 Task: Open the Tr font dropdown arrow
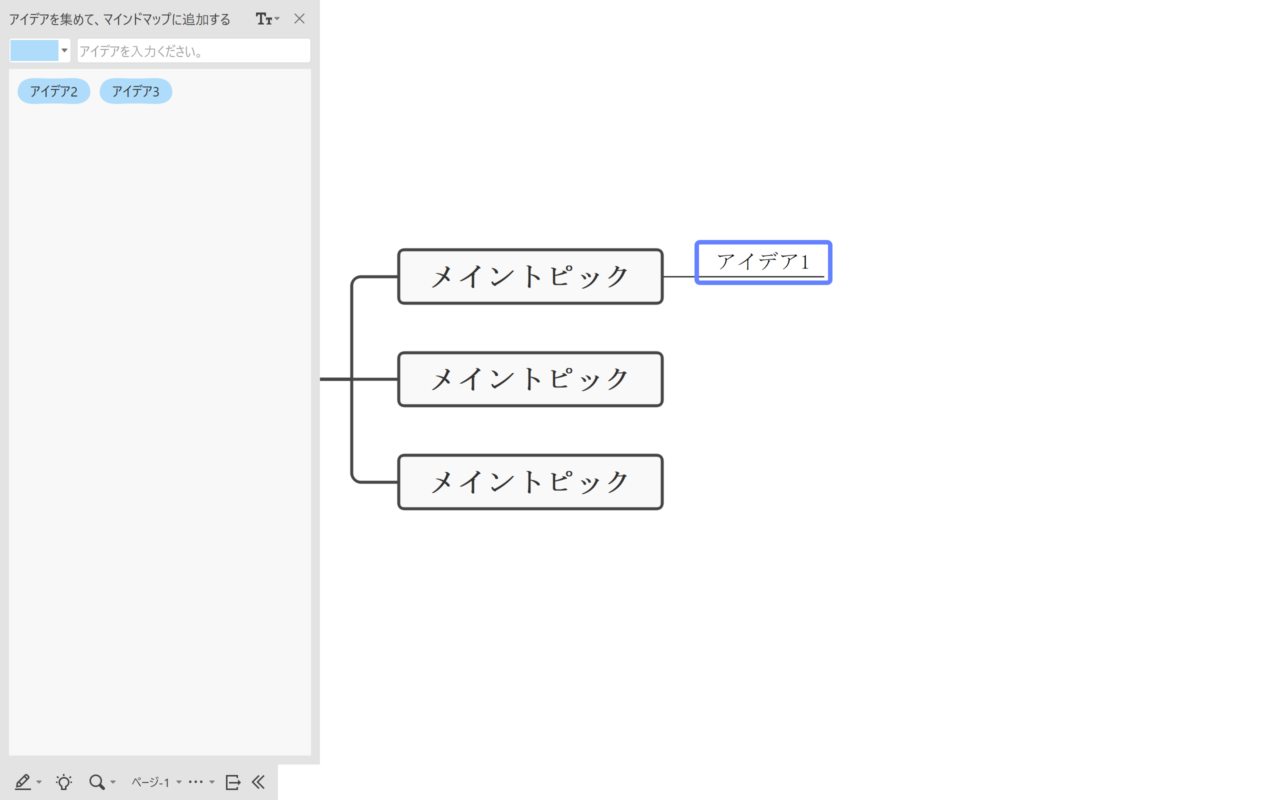click(x=275, y=18)
